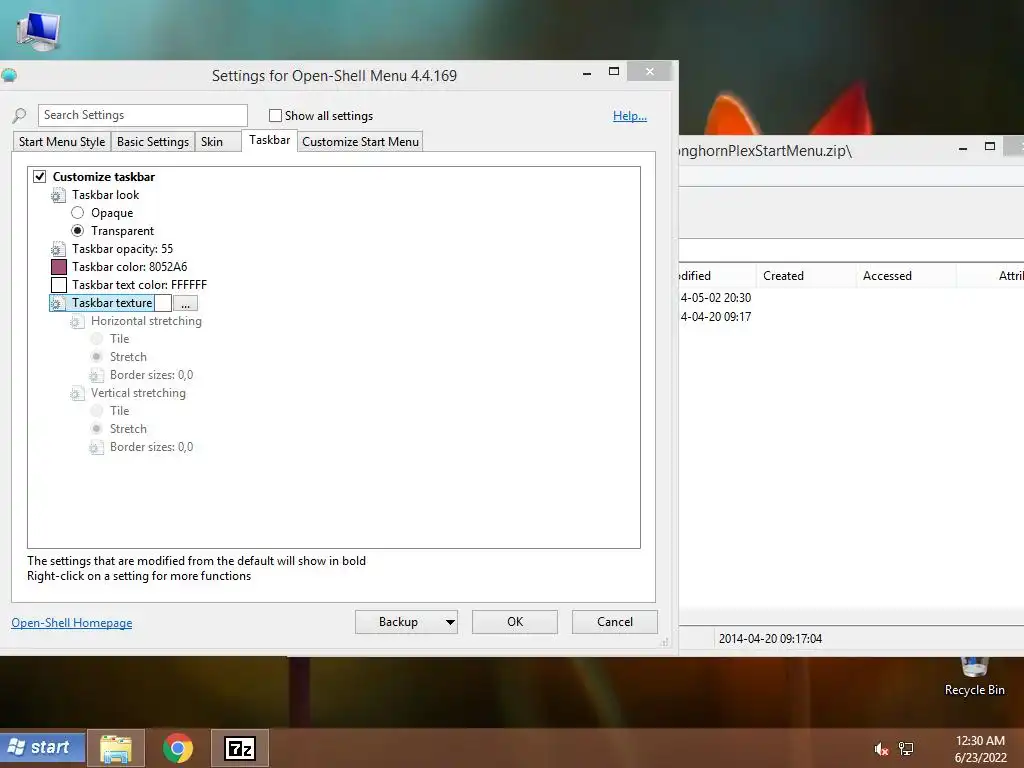Sort by Created column in 7-Zip window
This screenshot has width=1024, height=768.
tap(805, 276)
